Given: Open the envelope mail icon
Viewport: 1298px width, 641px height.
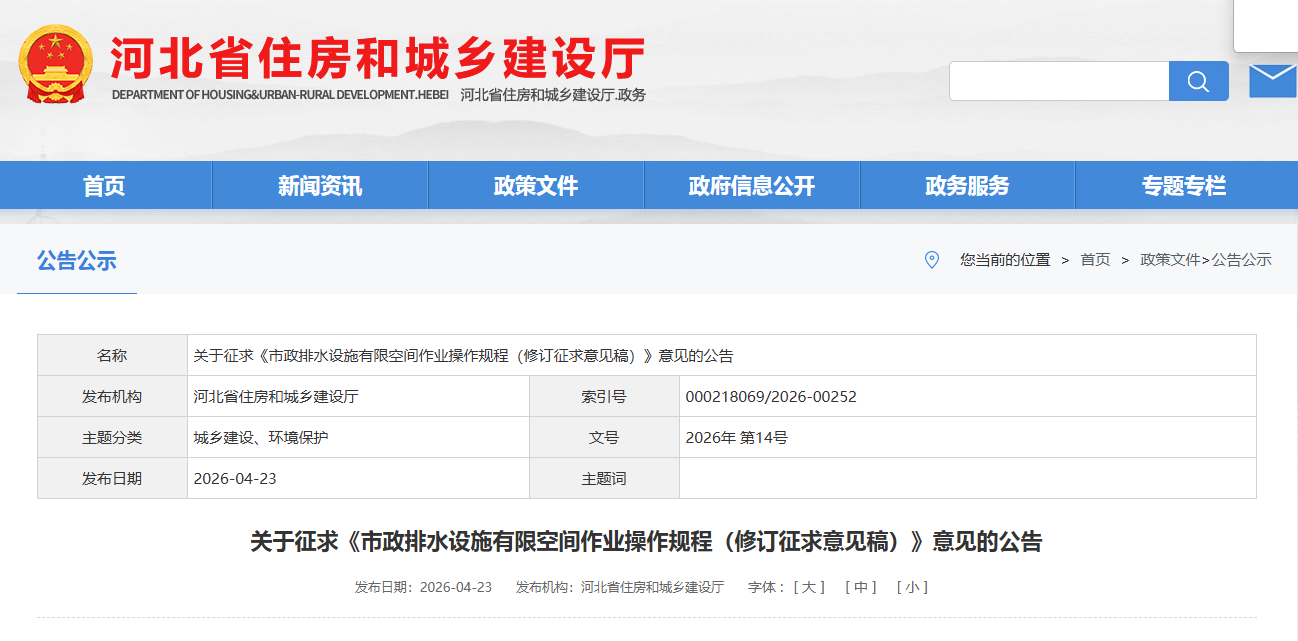Looking at the screenshot, I should click(1272, 80).
